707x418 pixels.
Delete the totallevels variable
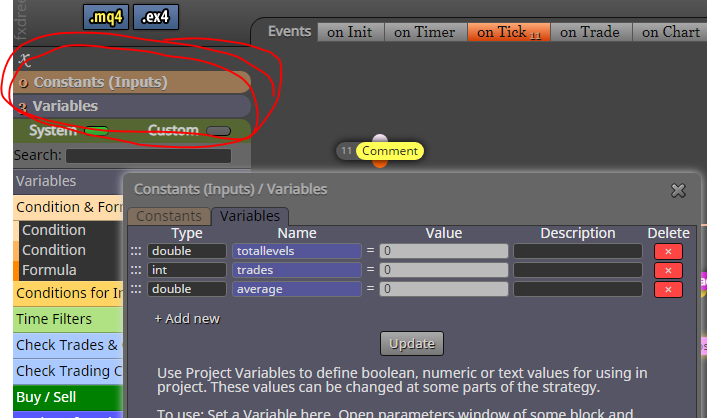[668, 252]
